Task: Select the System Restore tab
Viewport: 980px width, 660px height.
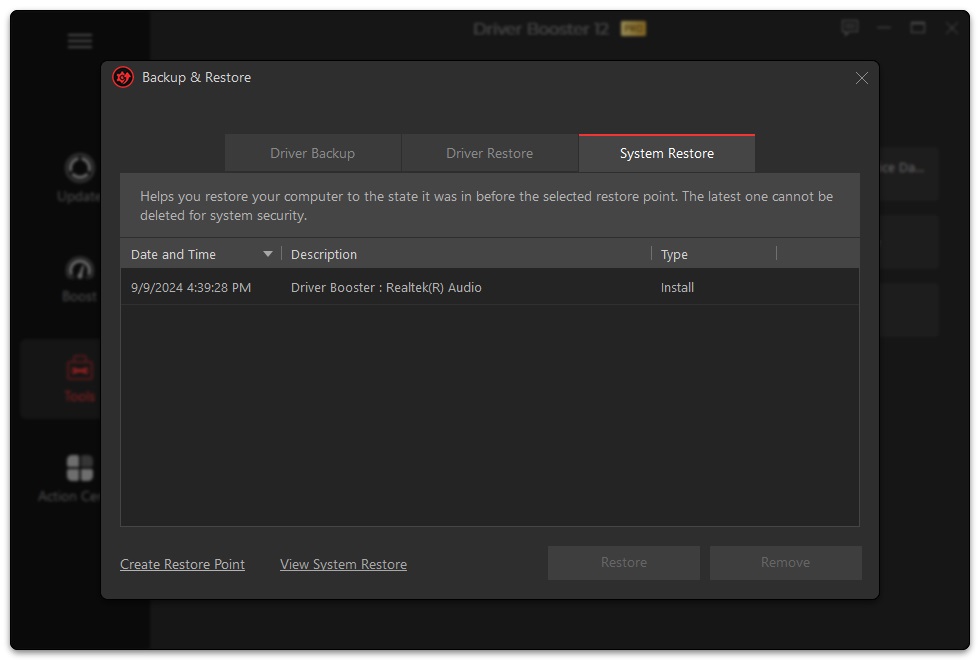Action: (x=667, y=153)
